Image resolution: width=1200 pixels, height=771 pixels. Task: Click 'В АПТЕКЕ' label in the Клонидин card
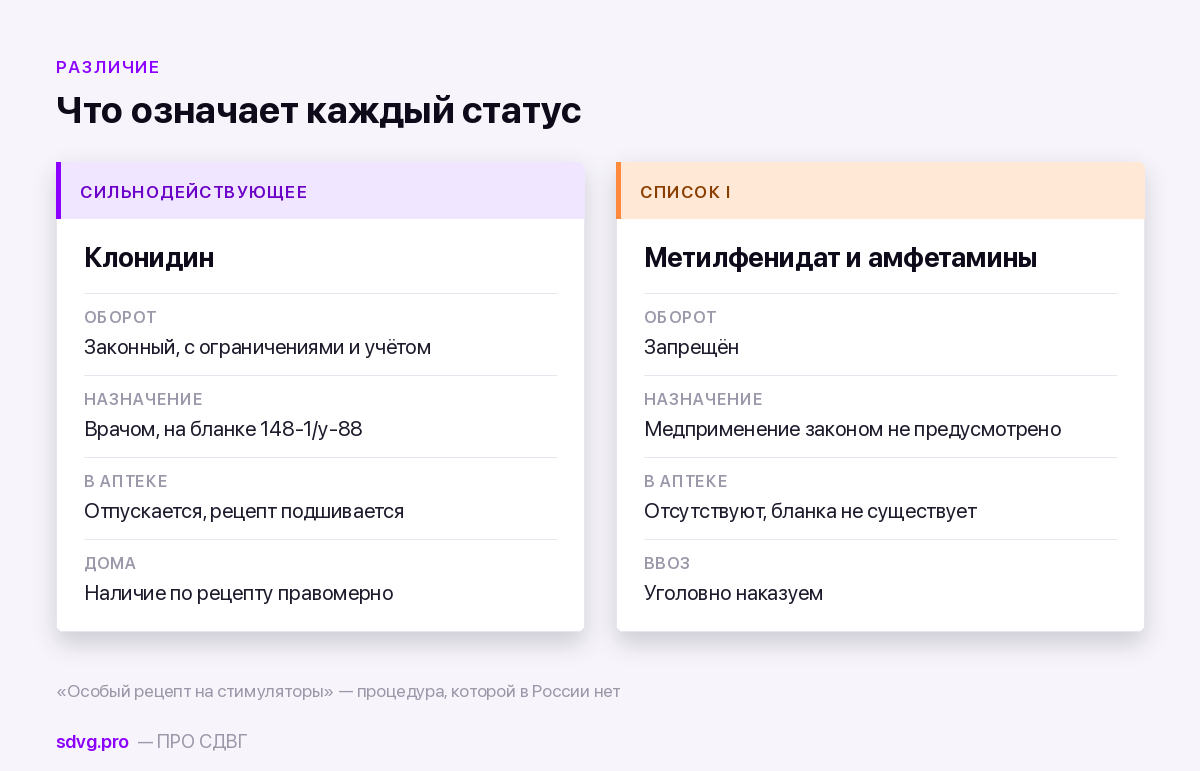point(126,482)
